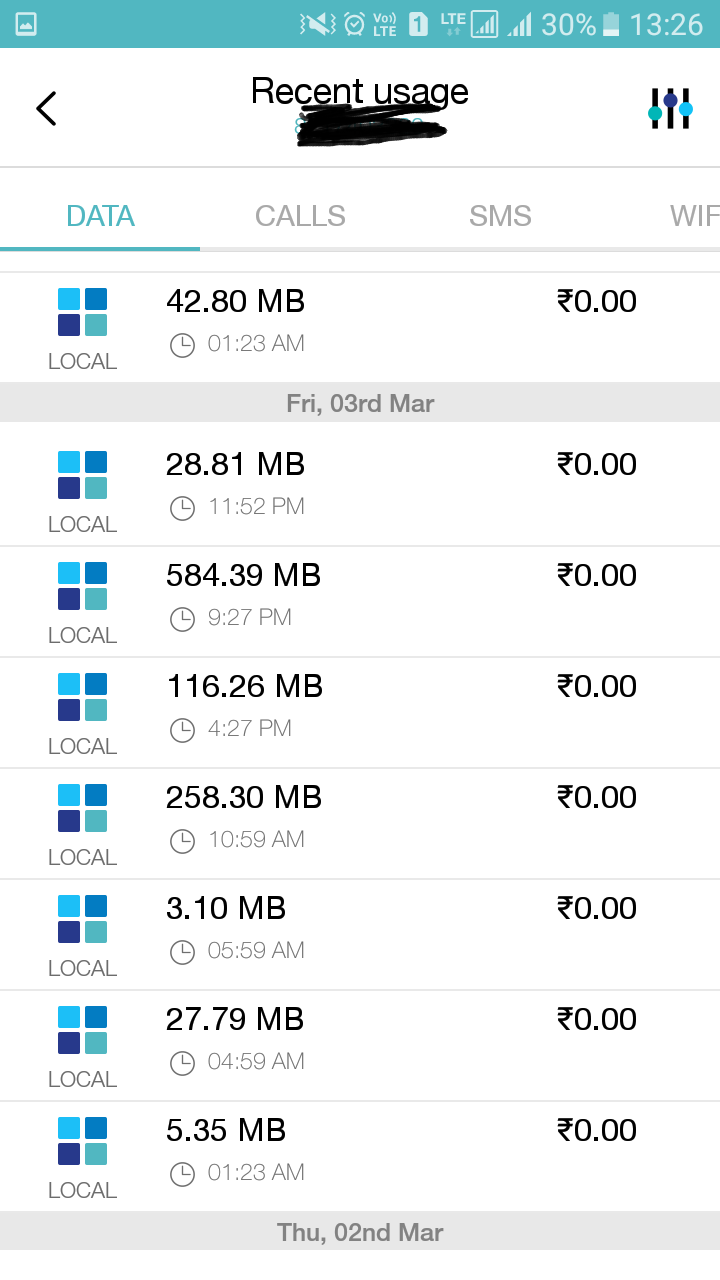This screenshot has width=720, height=1280.
Task: Switch to the CALLS tab
Action: pos(300,216)
